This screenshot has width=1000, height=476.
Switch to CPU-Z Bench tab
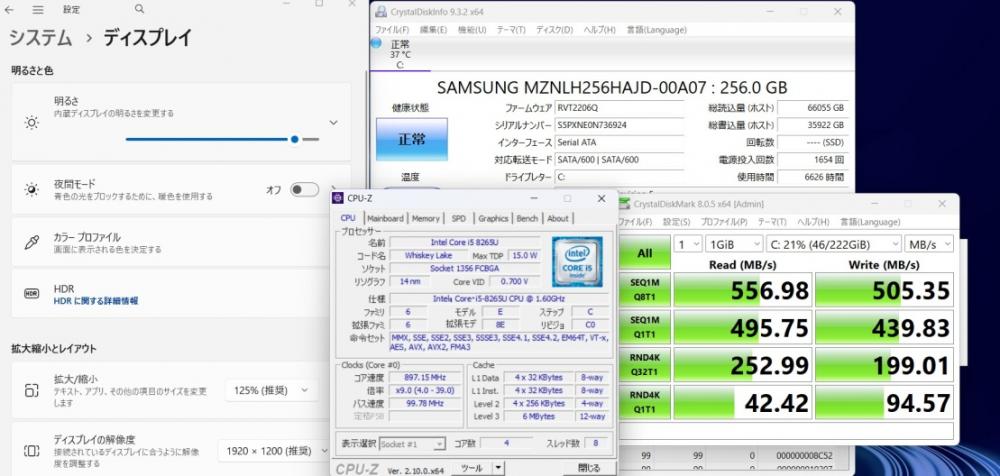(x=527, y=218)
